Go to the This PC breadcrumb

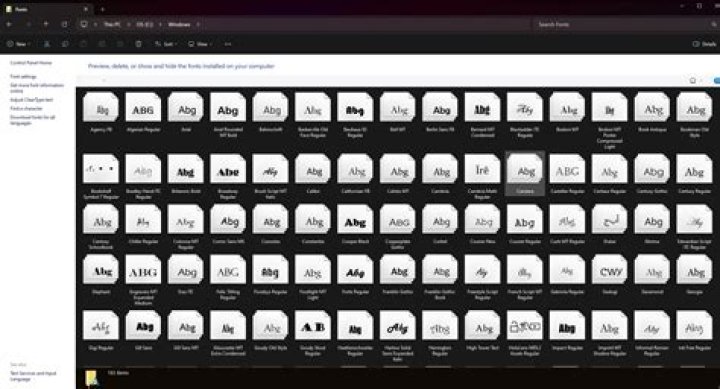pyautogui.click(x=112, y=24)
